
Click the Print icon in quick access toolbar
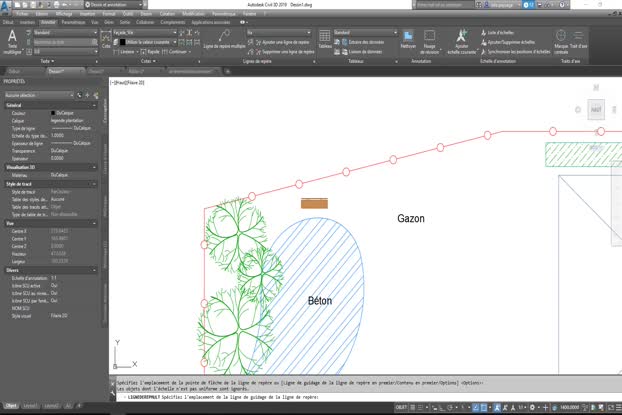[x=56, y=5]
